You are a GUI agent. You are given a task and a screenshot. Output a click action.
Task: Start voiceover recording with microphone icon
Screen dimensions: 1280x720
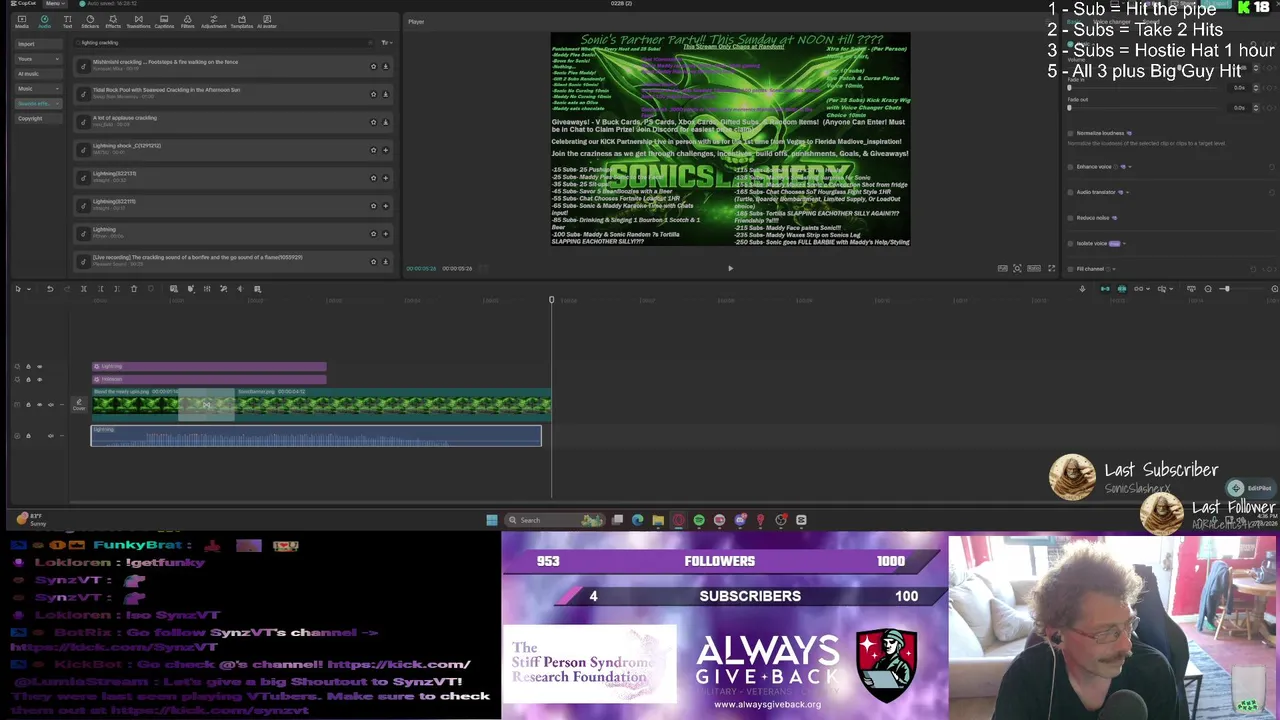1082,289
